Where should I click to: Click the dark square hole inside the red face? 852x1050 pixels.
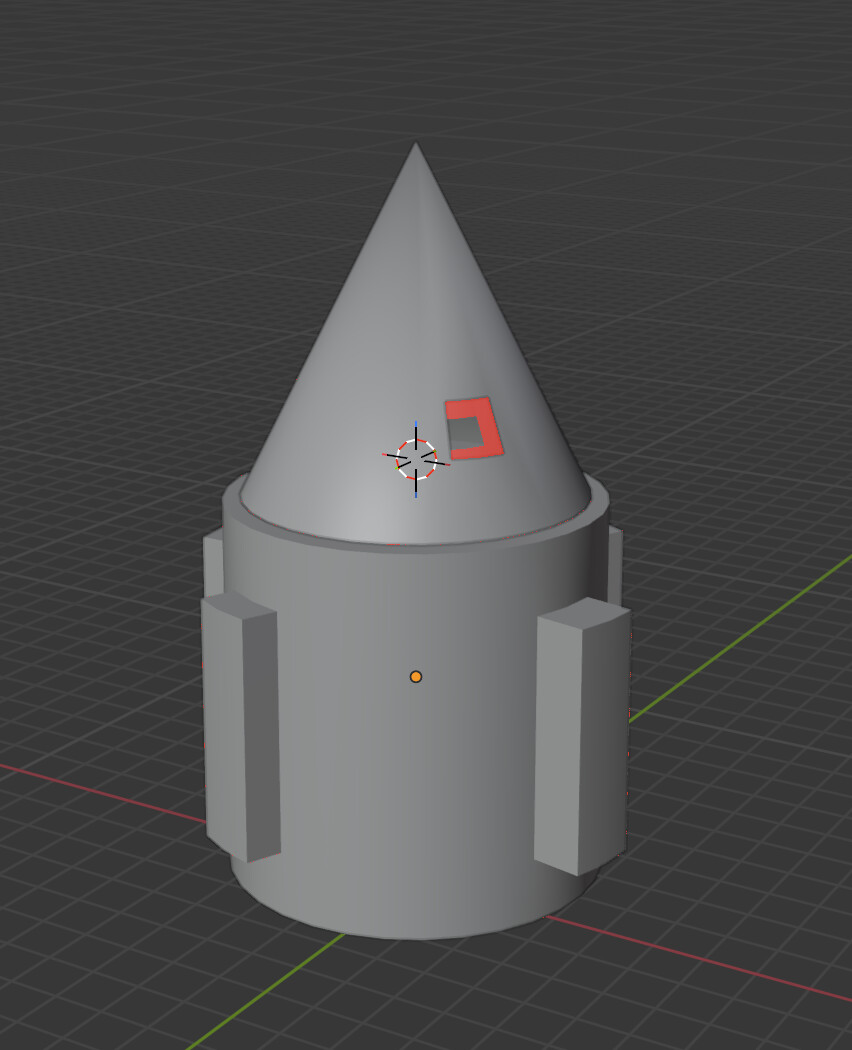click(465, 432)
